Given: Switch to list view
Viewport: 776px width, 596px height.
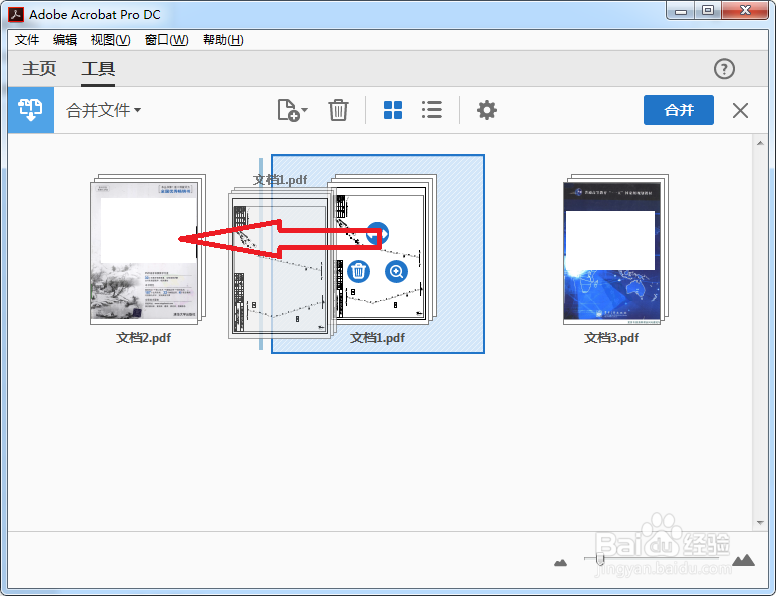Looking at the screenshot, I should (x=432, y=110).
